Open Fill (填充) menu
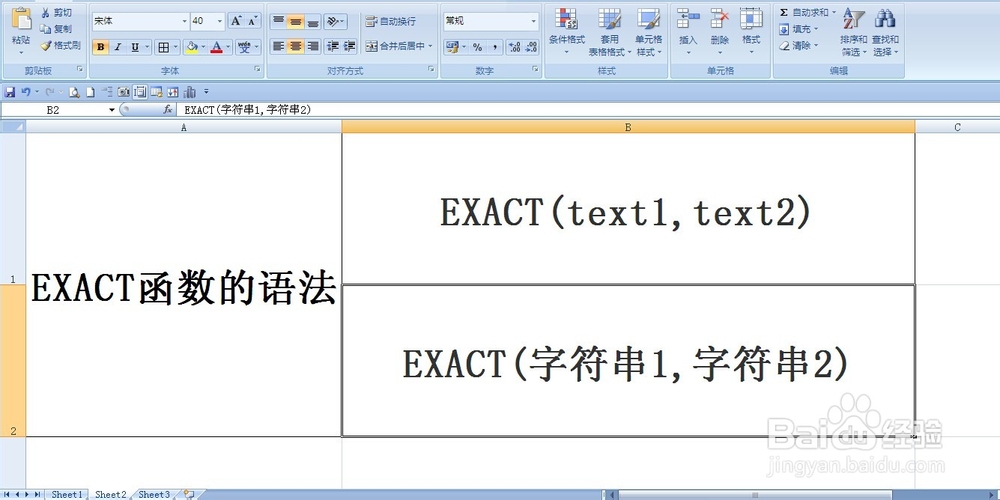Image resolution: width=1000 pixels, height=500 pixels. click(798, 29)
